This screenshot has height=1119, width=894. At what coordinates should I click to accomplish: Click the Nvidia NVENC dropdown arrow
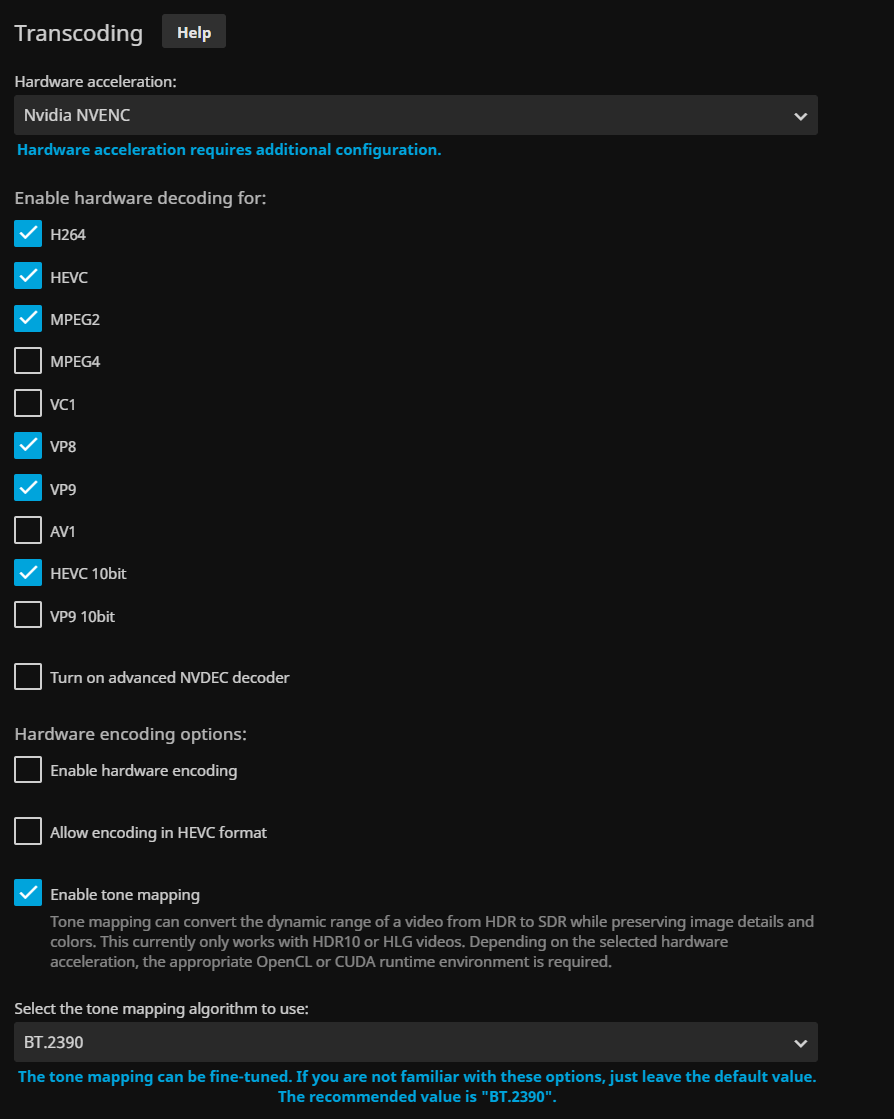click(800, 116)
